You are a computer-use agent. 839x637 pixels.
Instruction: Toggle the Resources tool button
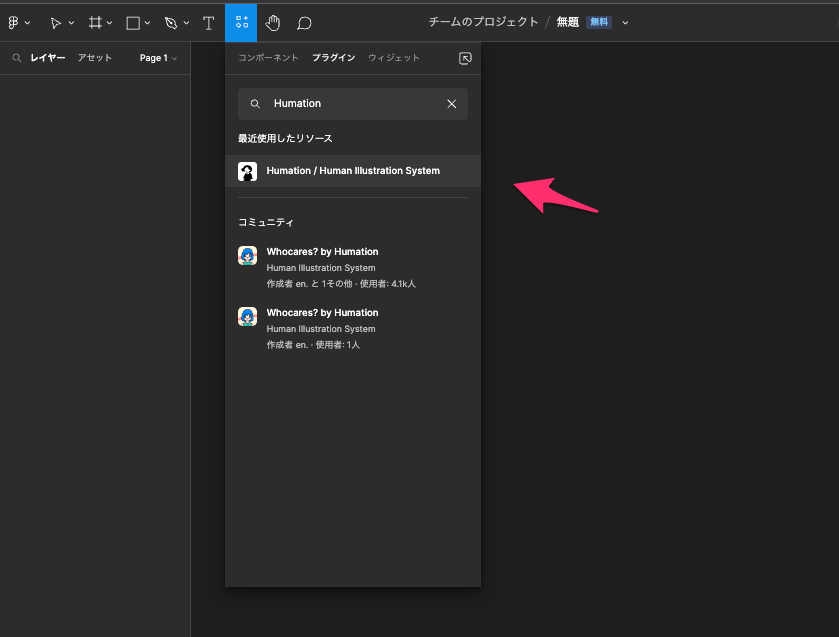click(241, 22)
